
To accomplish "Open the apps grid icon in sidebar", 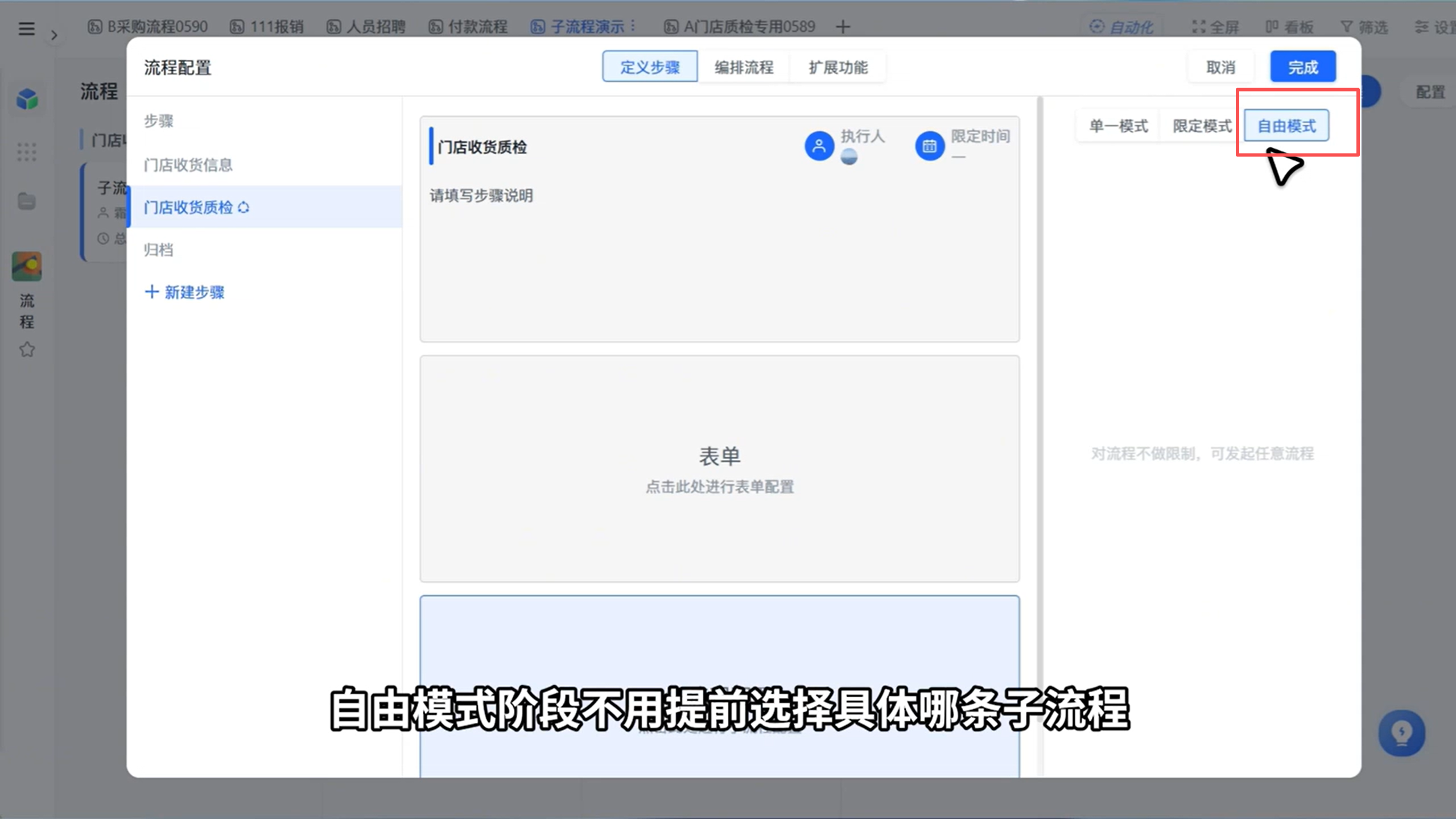I will click(x=27, y=152).
